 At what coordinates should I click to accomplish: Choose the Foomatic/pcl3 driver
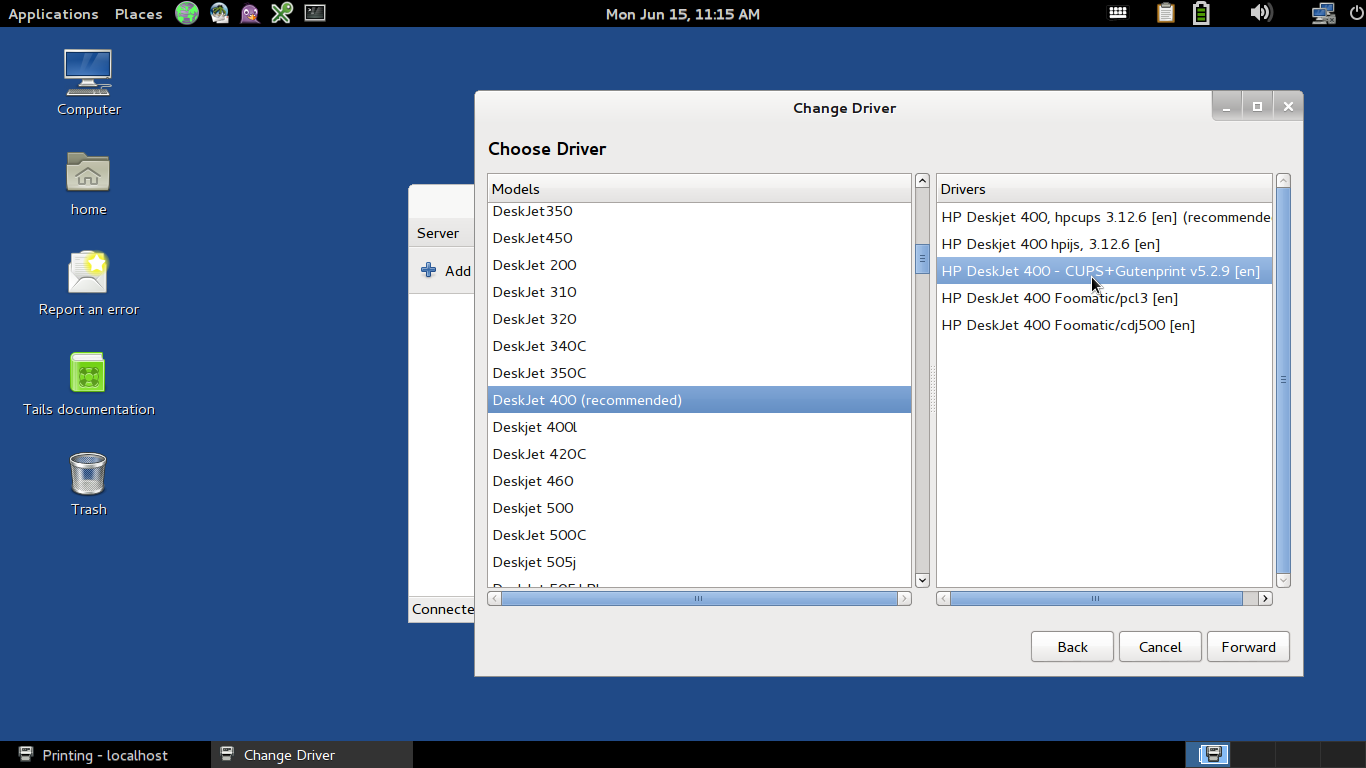pyautogui.click(x=1104, y=298)
